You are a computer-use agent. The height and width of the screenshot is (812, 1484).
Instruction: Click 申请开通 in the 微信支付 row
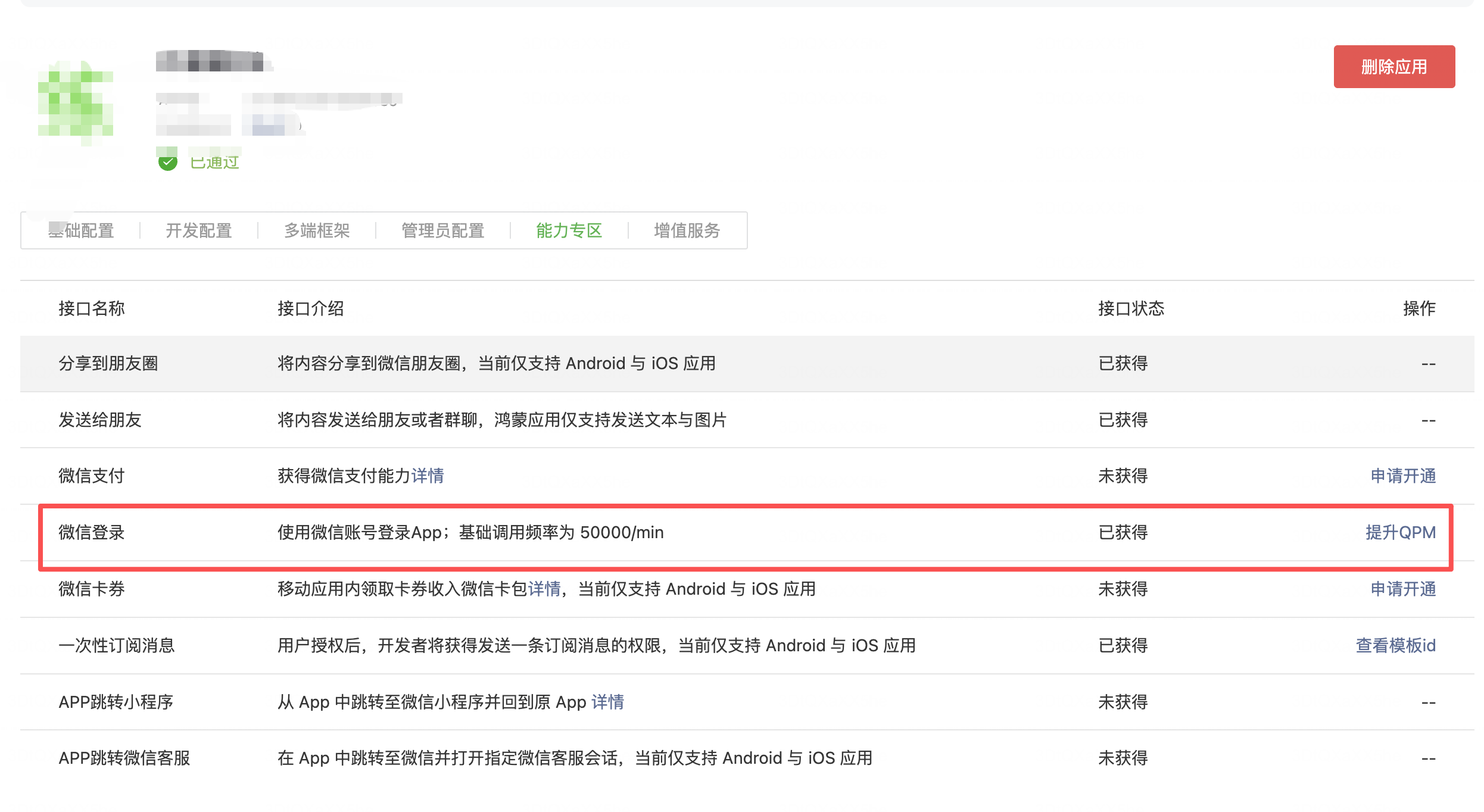(x=1403, y=476)
